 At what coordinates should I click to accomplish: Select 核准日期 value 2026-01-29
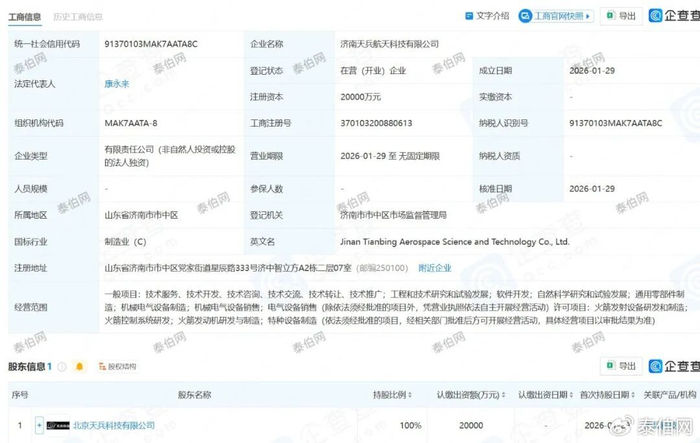tap(592, 189)
